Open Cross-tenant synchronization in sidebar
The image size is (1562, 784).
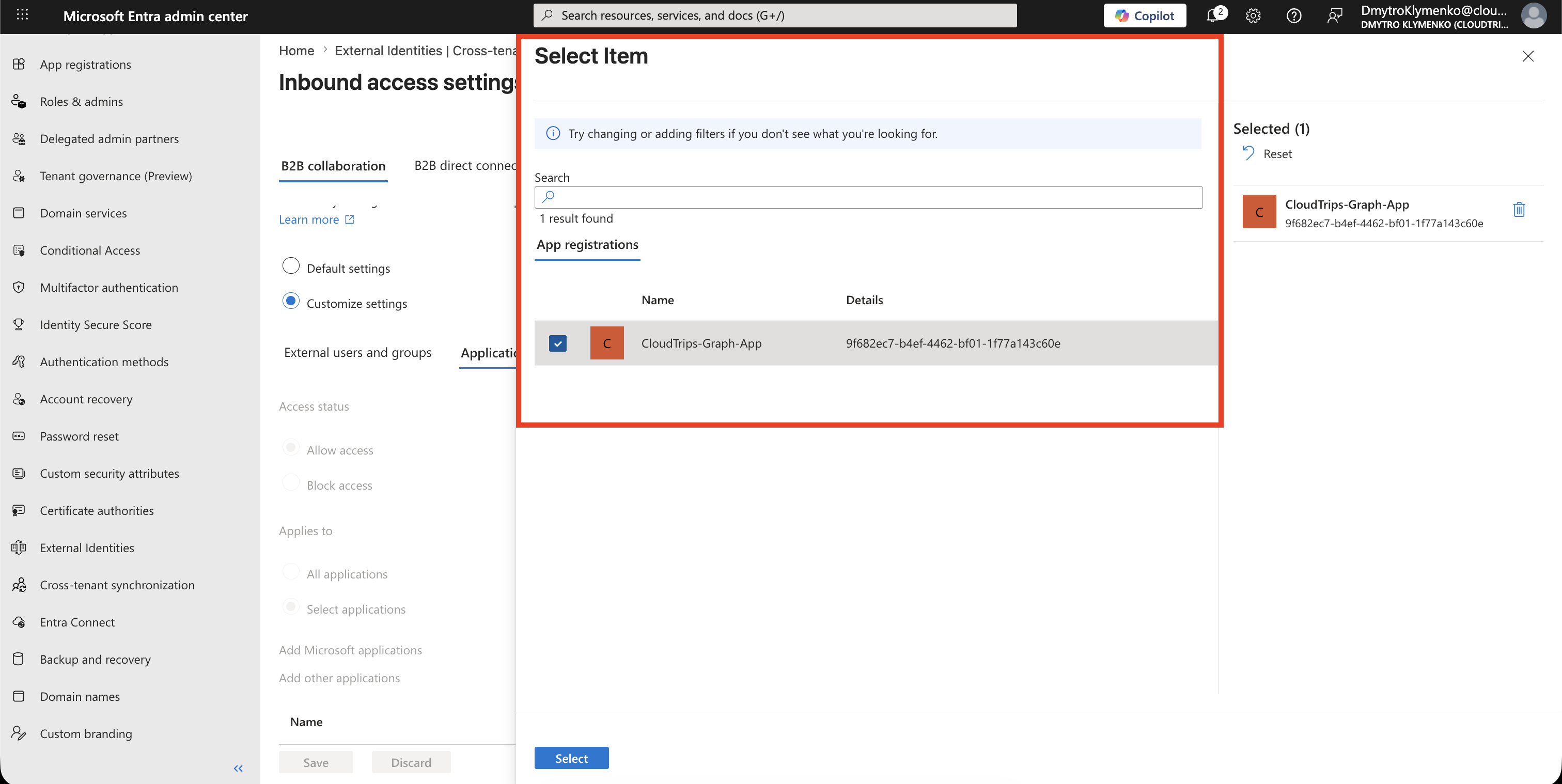coord(117,585)
